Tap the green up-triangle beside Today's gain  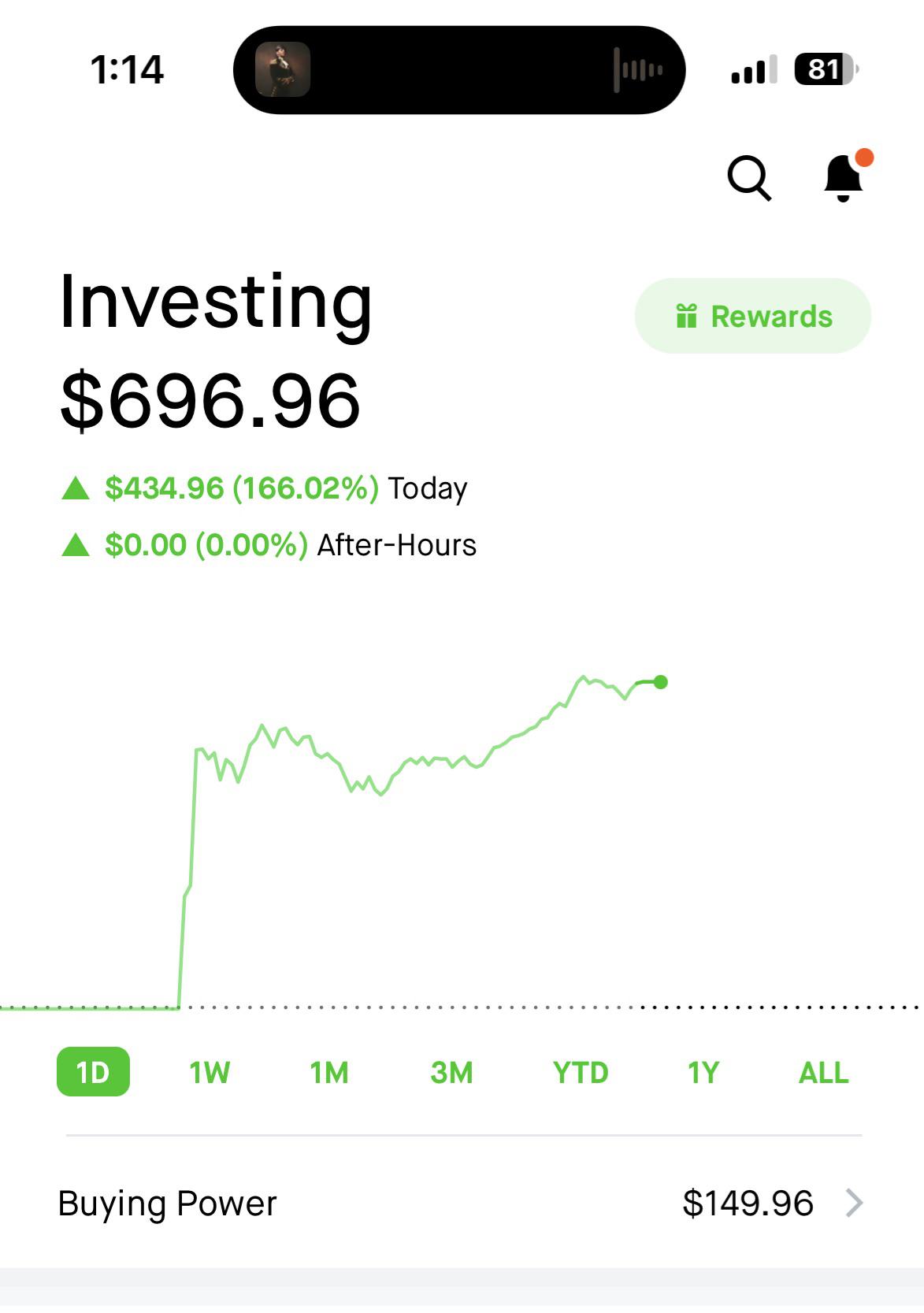pos(76,488)
